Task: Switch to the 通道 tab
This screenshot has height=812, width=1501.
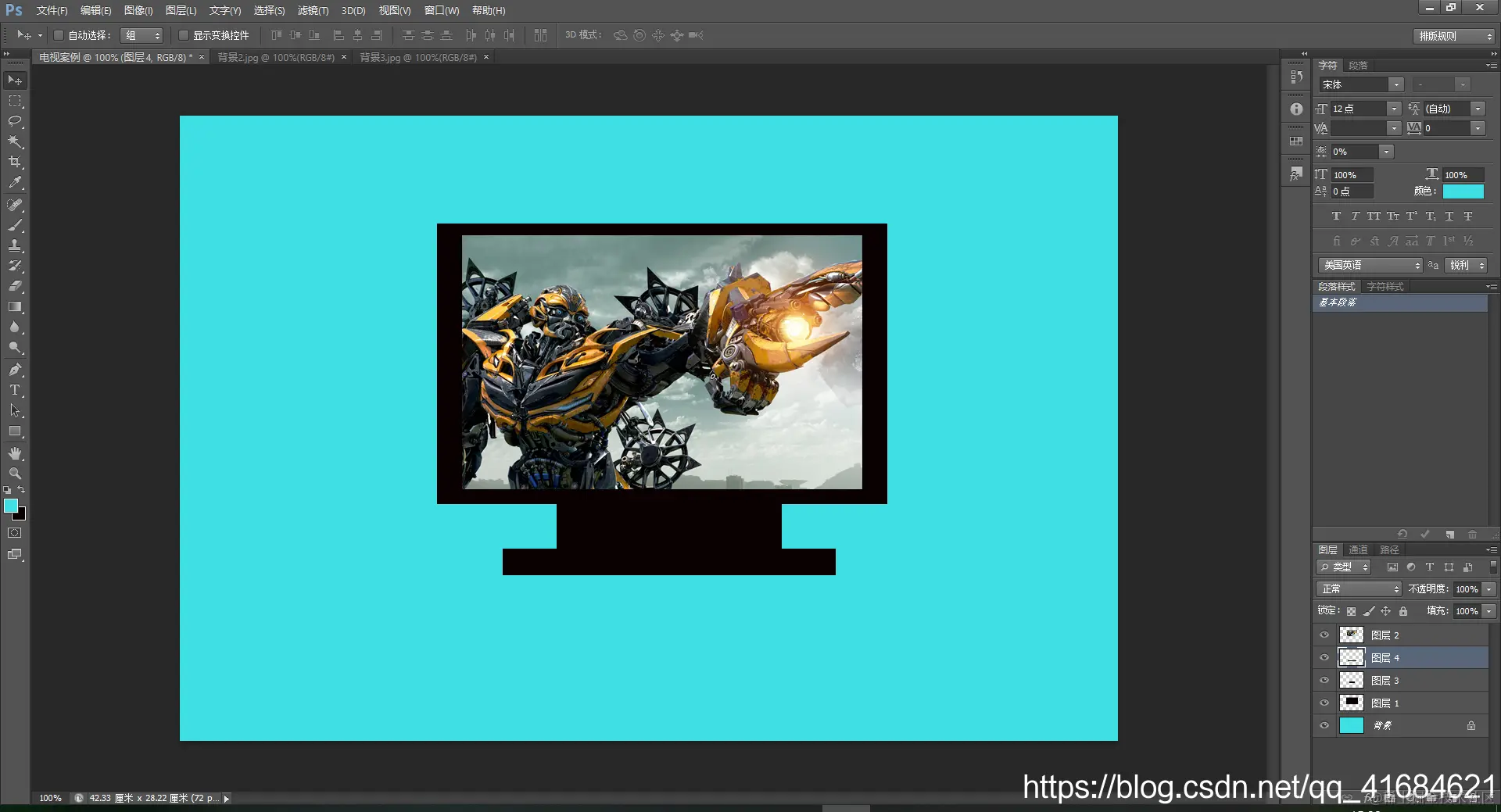Action: pos(1359,550)
